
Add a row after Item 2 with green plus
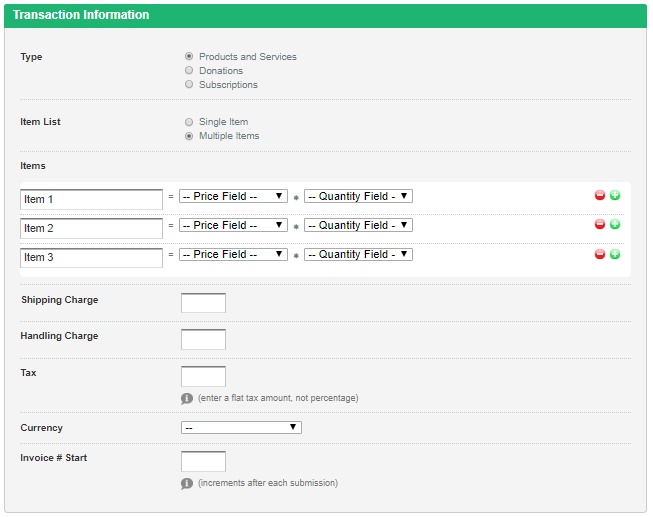[615, 225]
